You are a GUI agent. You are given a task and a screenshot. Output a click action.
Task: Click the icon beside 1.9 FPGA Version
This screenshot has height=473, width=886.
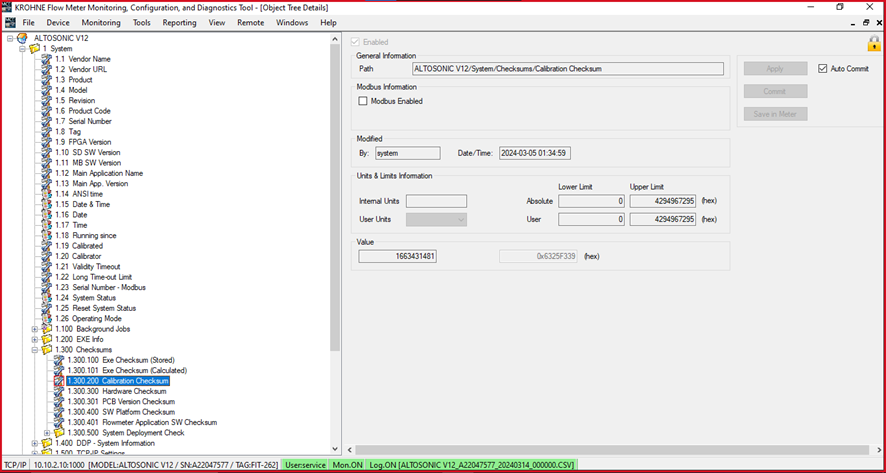coord(46,142)
